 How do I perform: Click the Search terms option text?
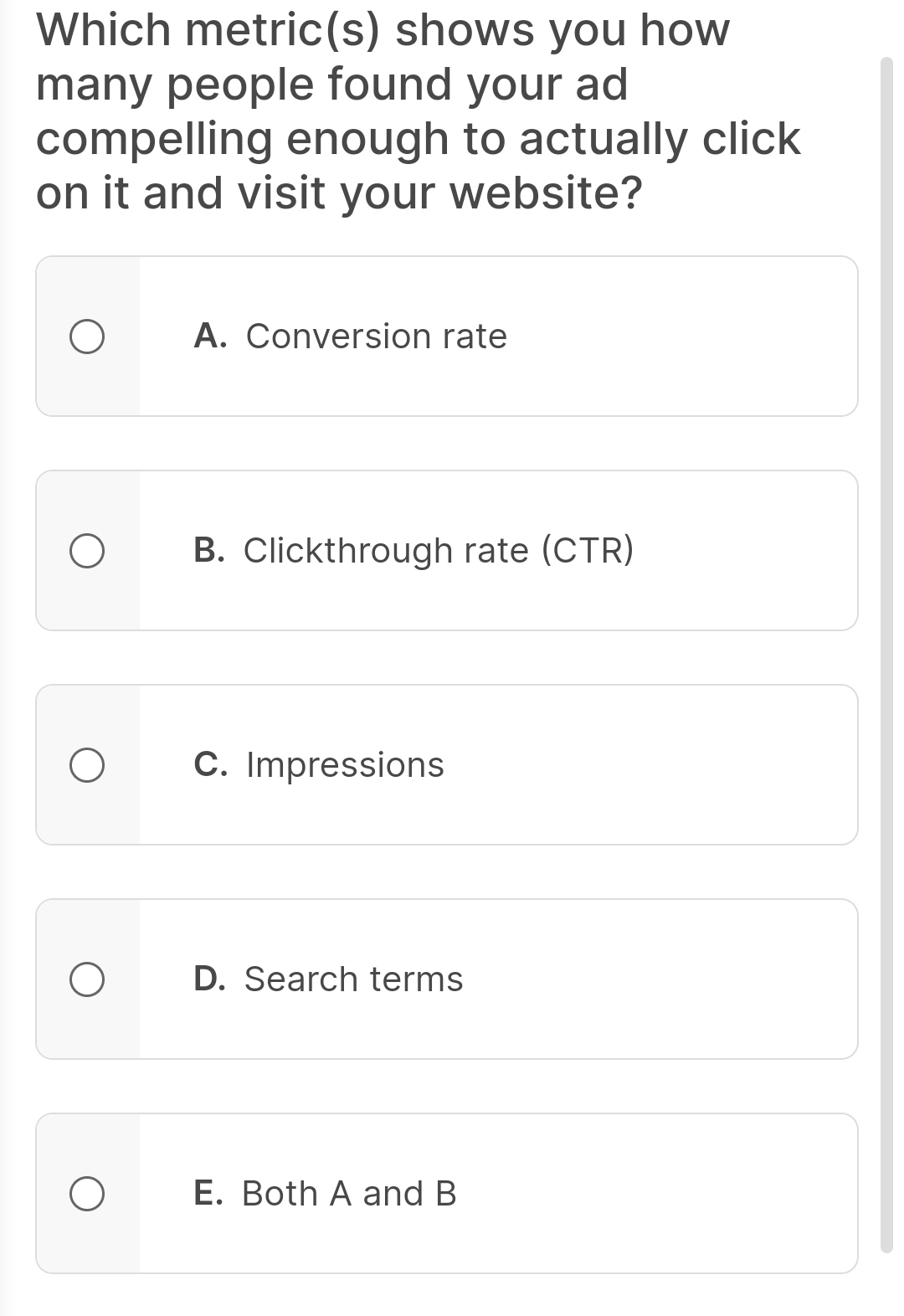(352, 977)
